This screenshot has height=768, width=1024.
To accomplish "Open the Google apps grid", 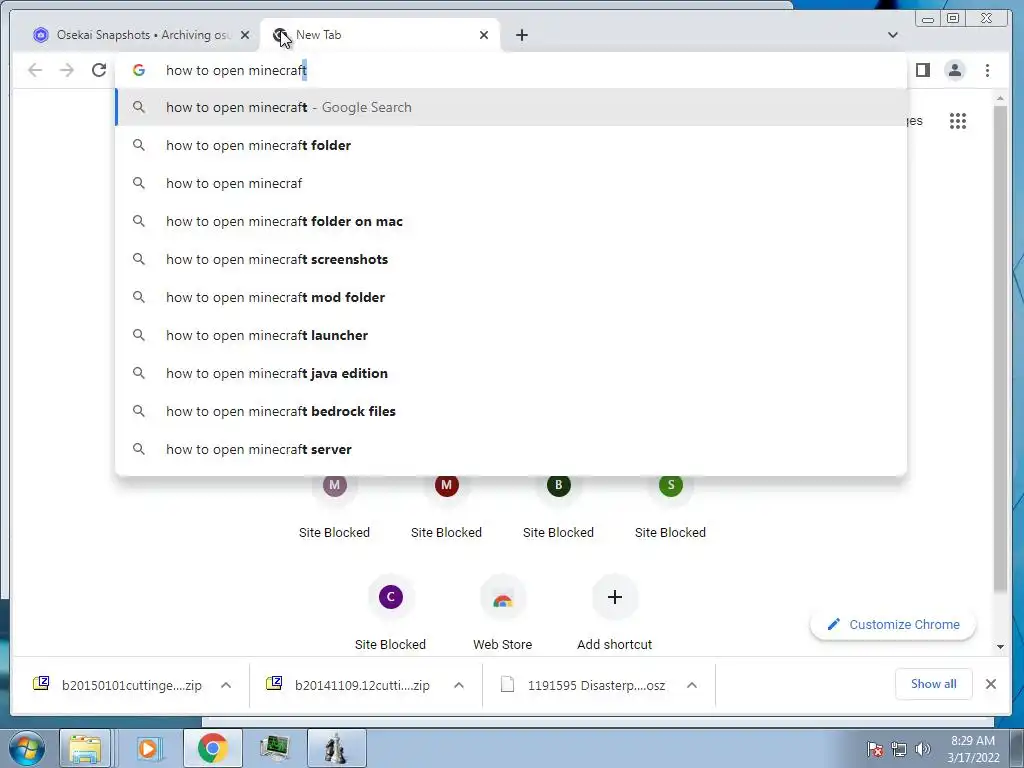I will (958, 121).
